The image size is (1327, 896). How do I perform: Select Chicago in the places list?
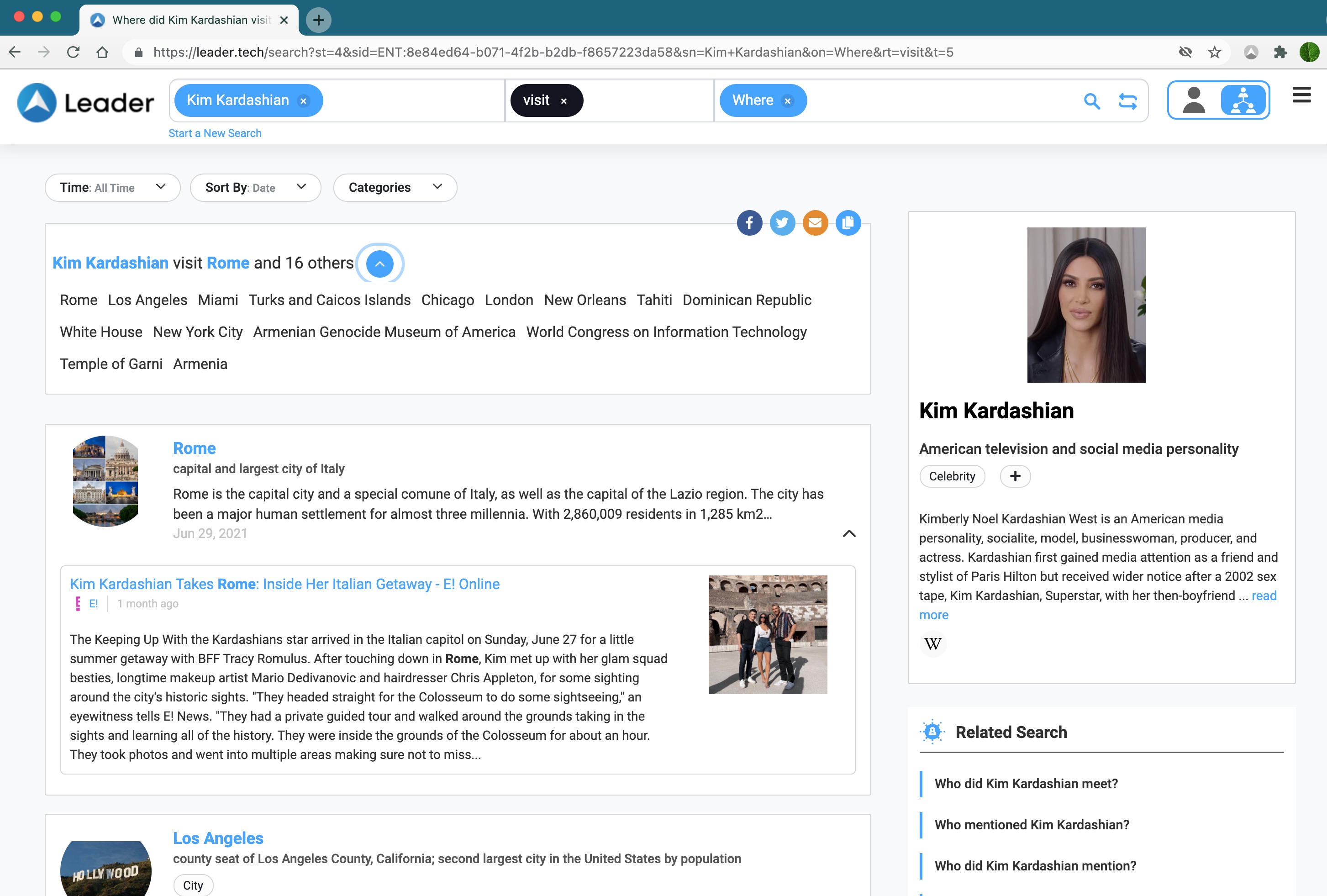coord(448,300)
